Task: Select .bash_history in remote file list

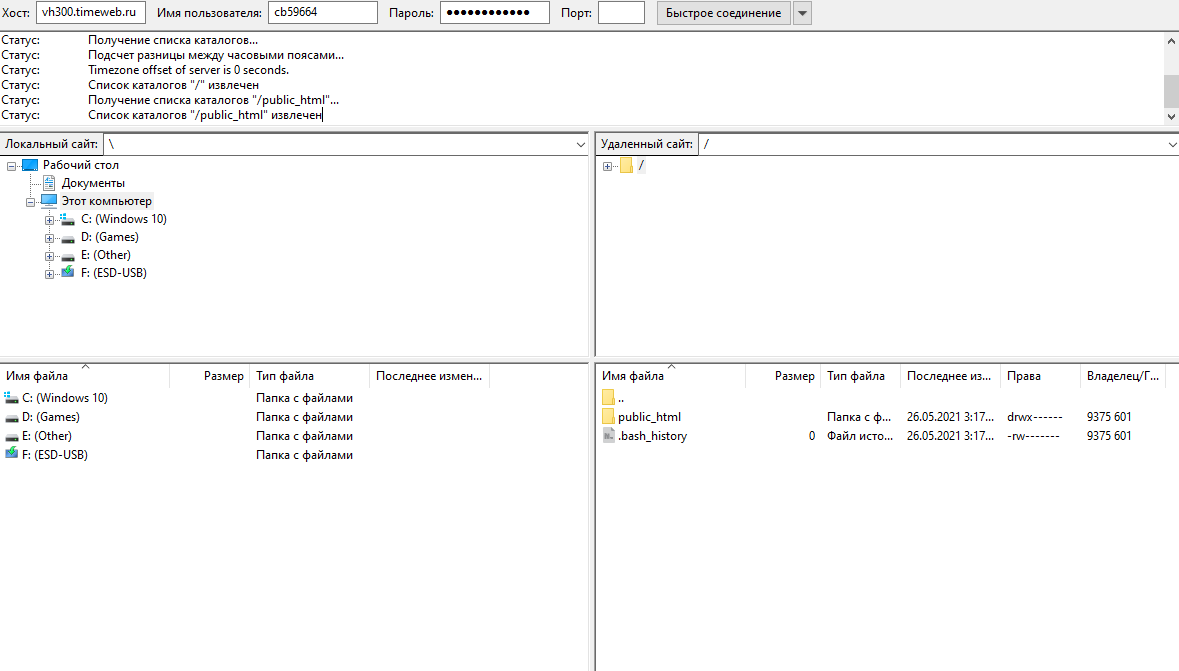Action: [652, 436]
